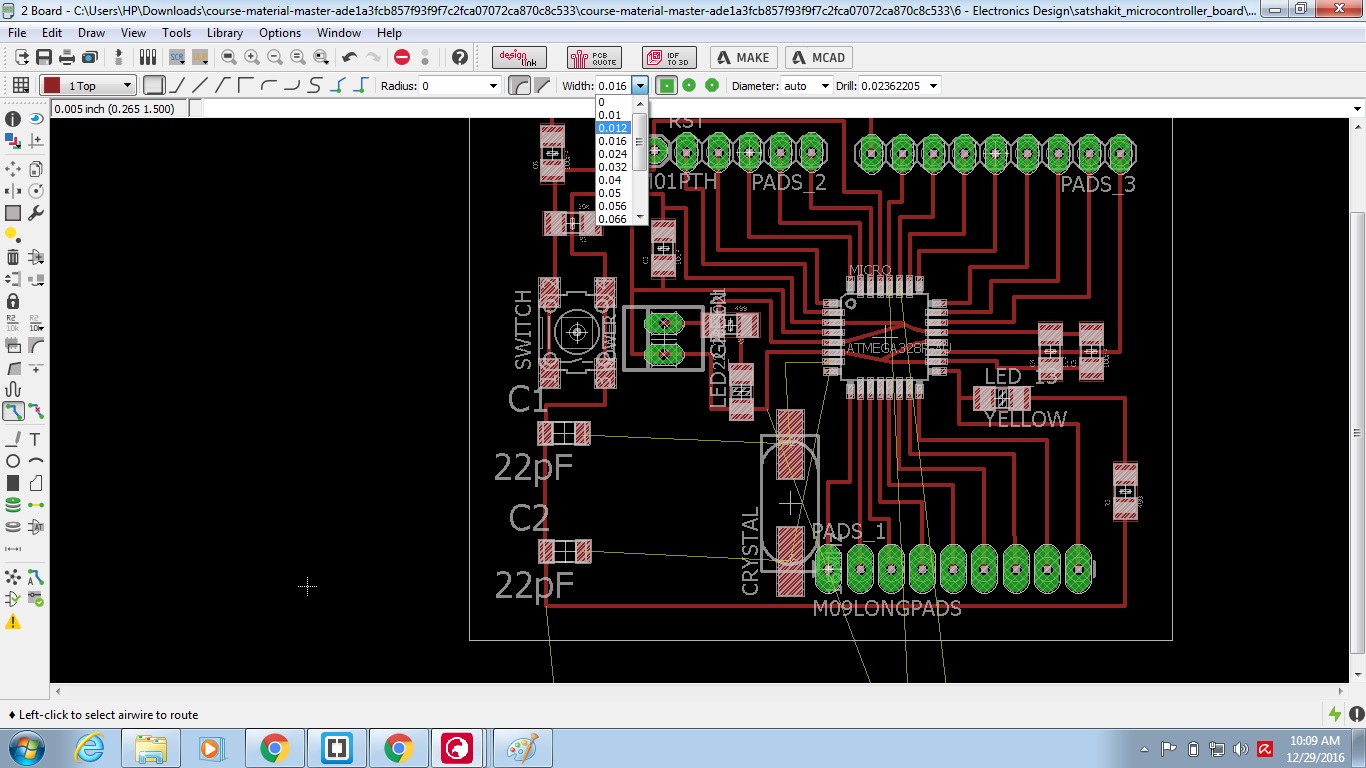Choose the last Follow-me router bend style
Screen dimensions: 1366x768
pos(361,85)
